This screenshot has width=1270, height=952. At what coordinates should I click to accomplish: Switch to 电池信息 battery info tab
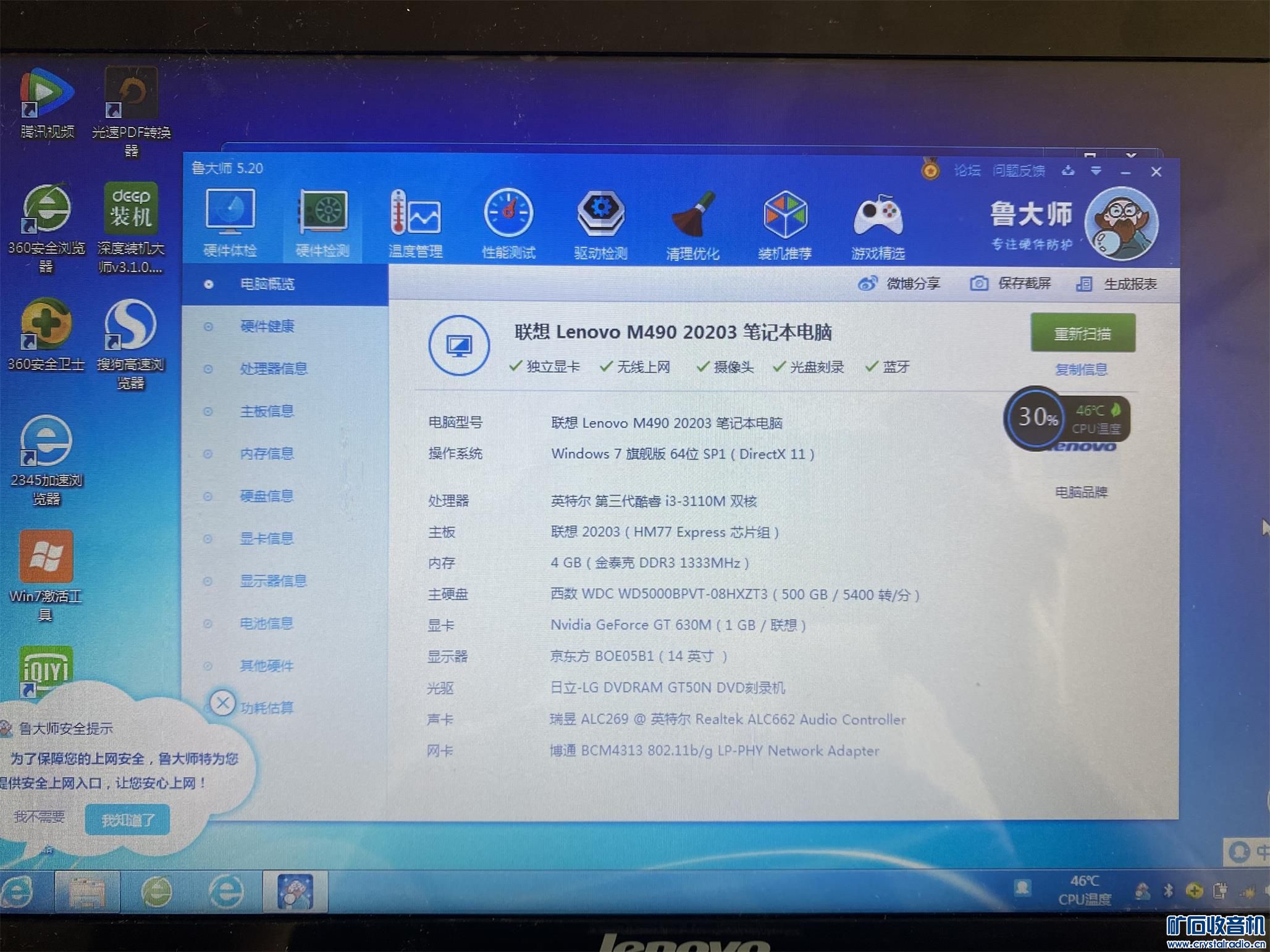click(267, 624)
